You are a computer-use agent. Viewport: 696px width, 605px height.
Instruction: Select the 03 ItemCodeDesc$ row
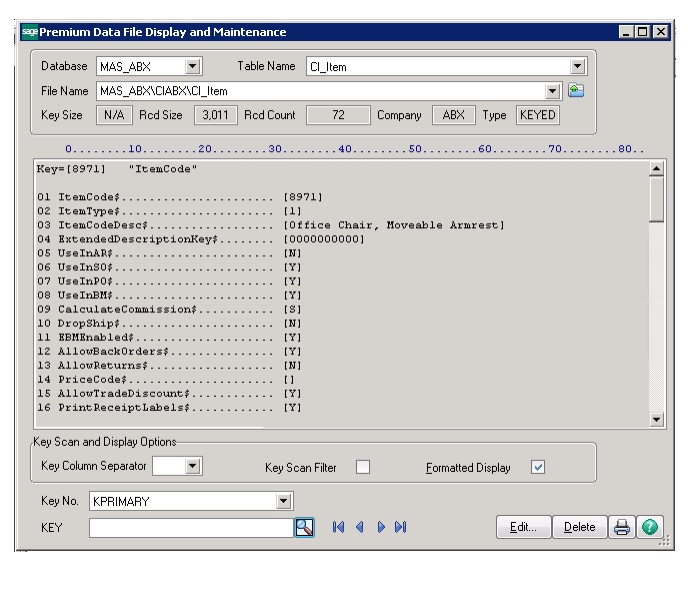click(271, 225)
